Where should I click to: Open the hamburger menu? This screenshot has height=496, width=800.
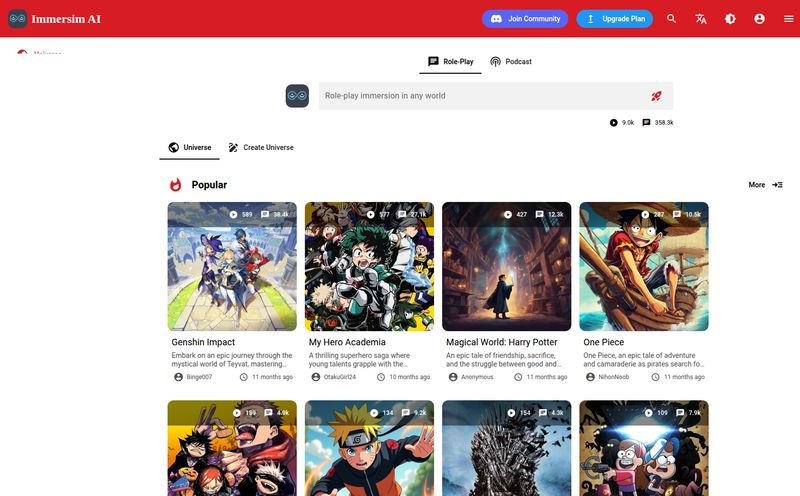point(788,19)
